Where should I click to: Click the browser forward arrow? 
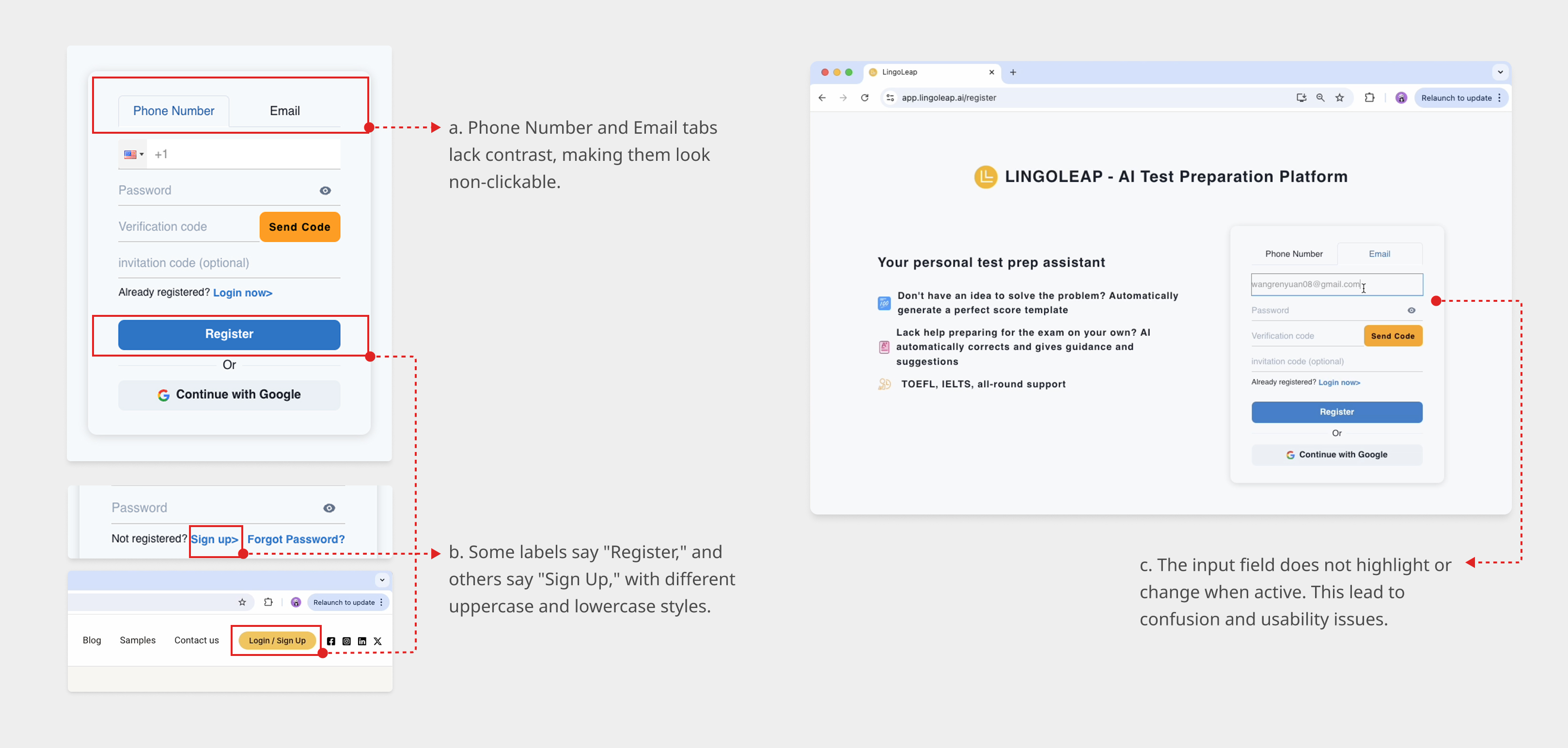(843, 97)
